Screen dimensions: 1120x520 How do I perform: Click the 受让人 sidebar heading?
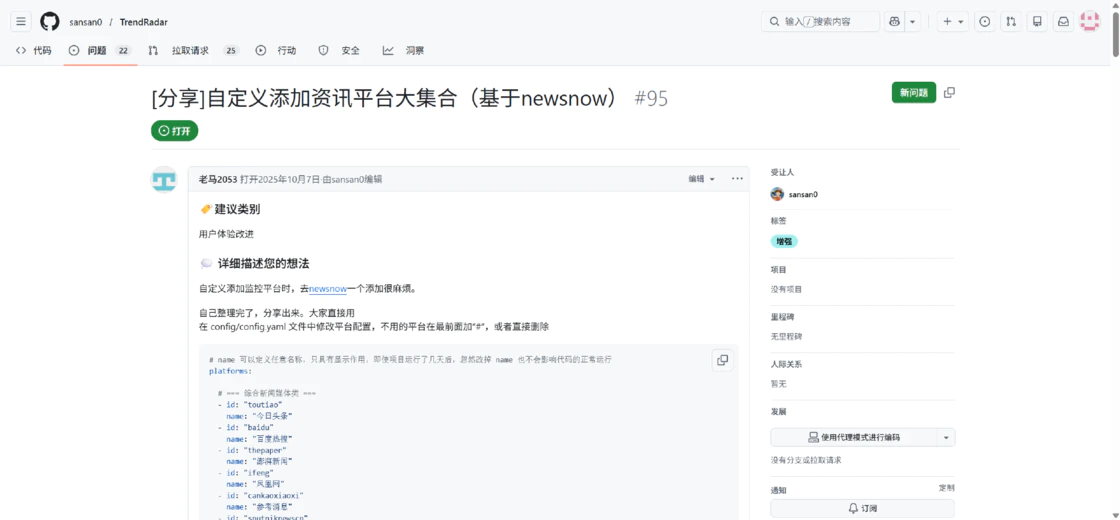(x=782, y=172)
